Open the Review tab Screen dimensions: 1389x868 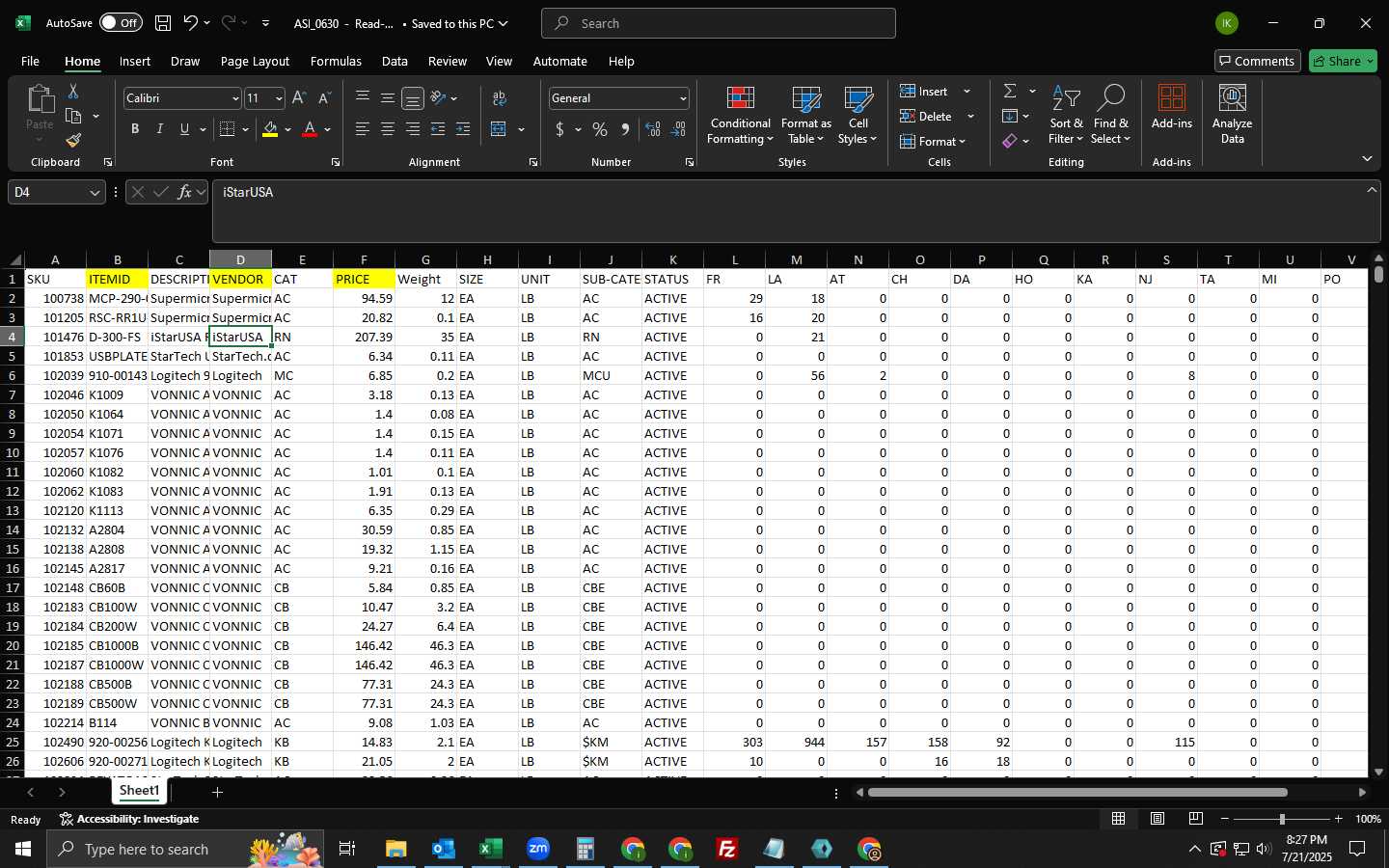tap(448, 61)
